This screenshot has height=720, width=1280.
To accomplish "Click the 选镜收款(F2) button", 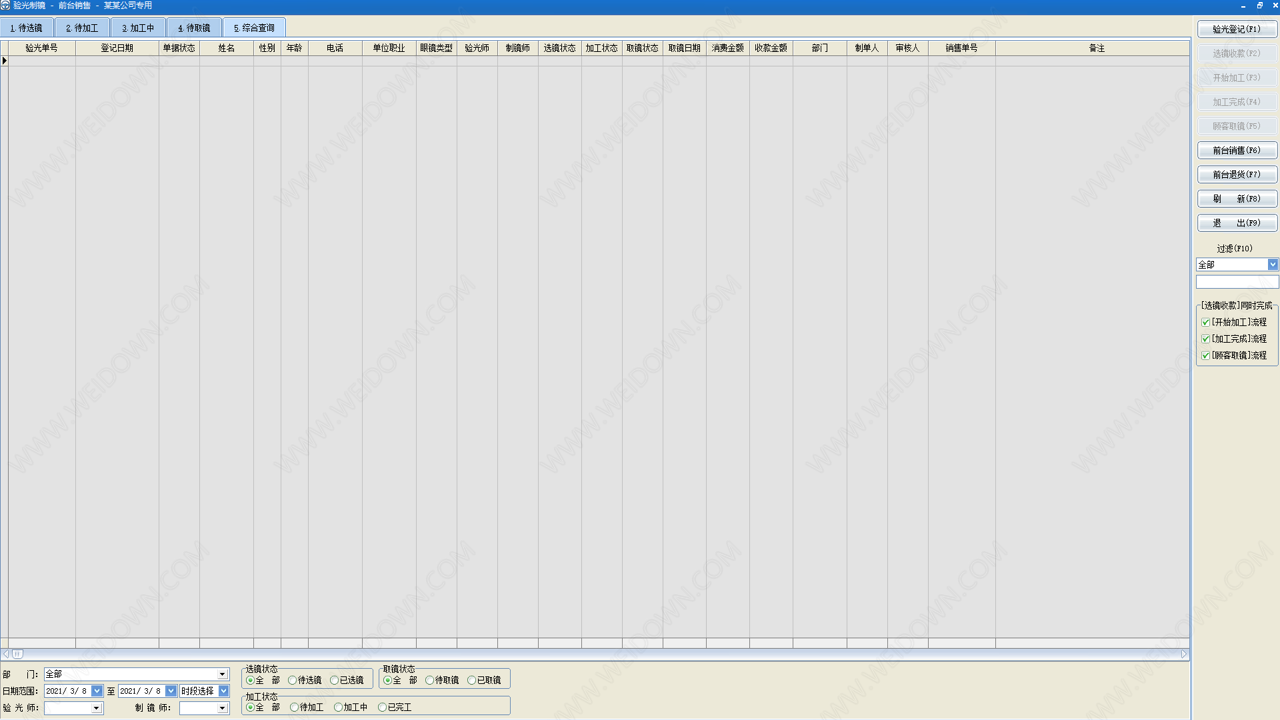I will click(x=1237, y=54).
